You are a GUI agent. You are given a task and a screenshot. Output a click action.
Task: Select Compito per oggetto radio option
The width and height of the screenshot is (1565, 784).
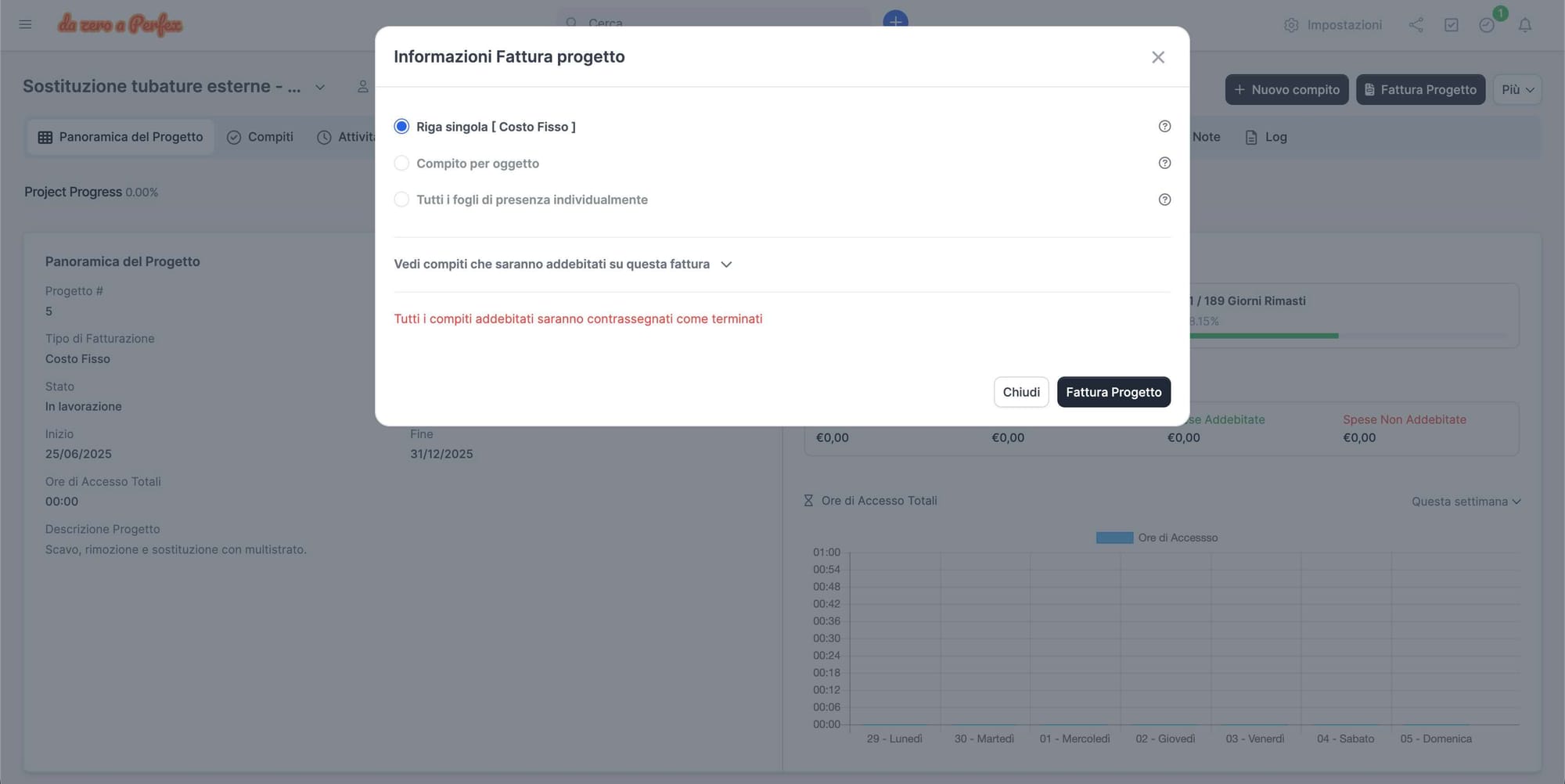pos(401,163)
